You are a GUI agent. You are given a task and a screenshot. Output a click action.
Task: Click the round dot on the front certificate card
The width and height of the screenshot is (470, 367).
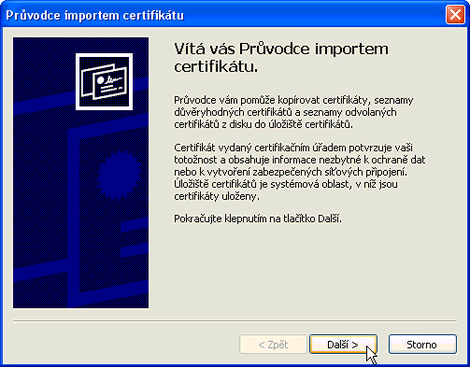pos(100,80)
